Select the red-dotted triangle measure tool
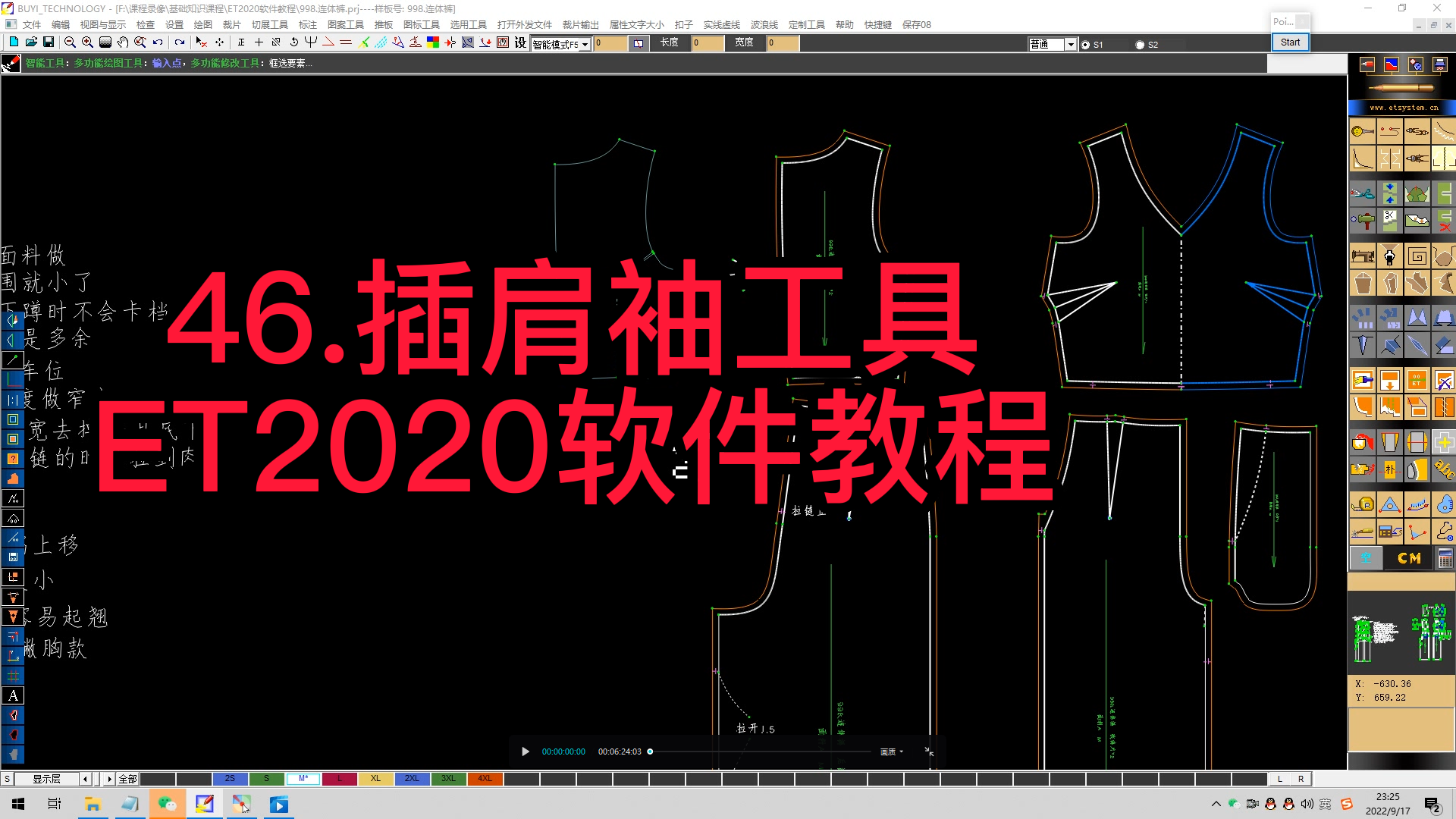Screen dimensions: 1456x819 click(1389, 505)
